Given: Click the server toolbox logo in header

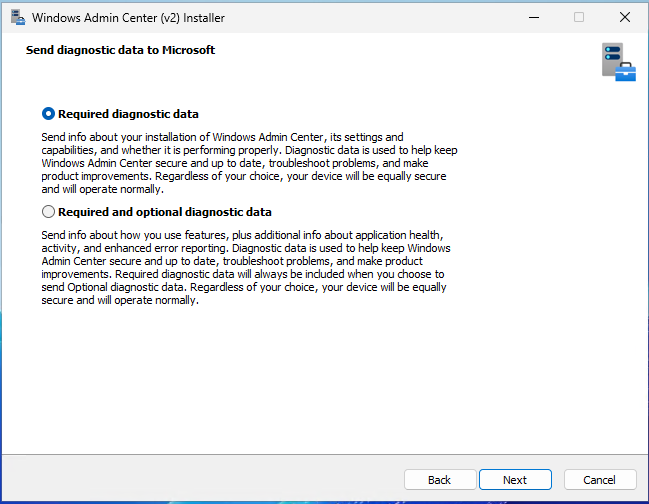Looking at the screenshot, I should pyautogui.click(x=618, y=62).
